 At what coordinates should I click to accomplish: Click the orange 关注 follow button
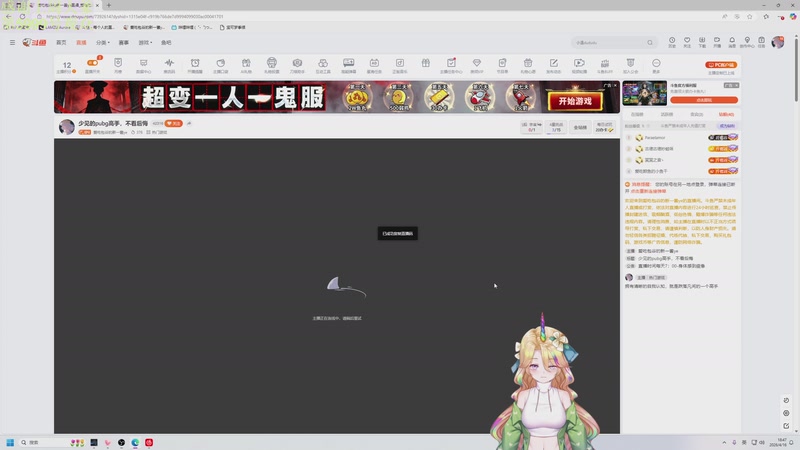[173, 123]
